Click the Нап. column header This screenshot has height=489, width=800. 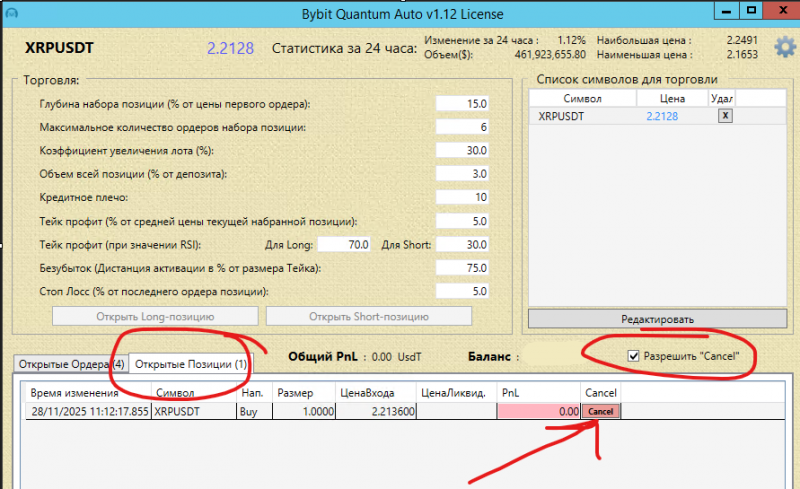coord(255,393)
